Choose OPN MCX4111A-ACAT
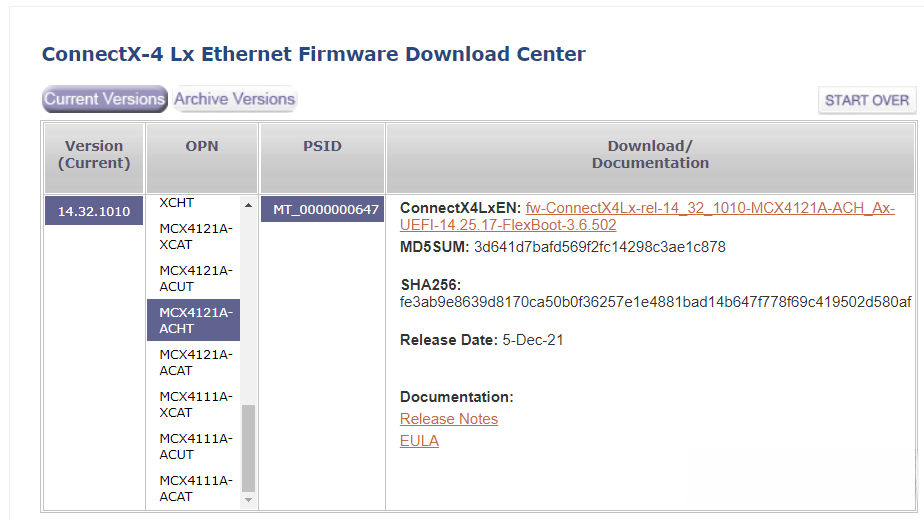This screenshot has height=520, width=924. (x=193, y=488)
